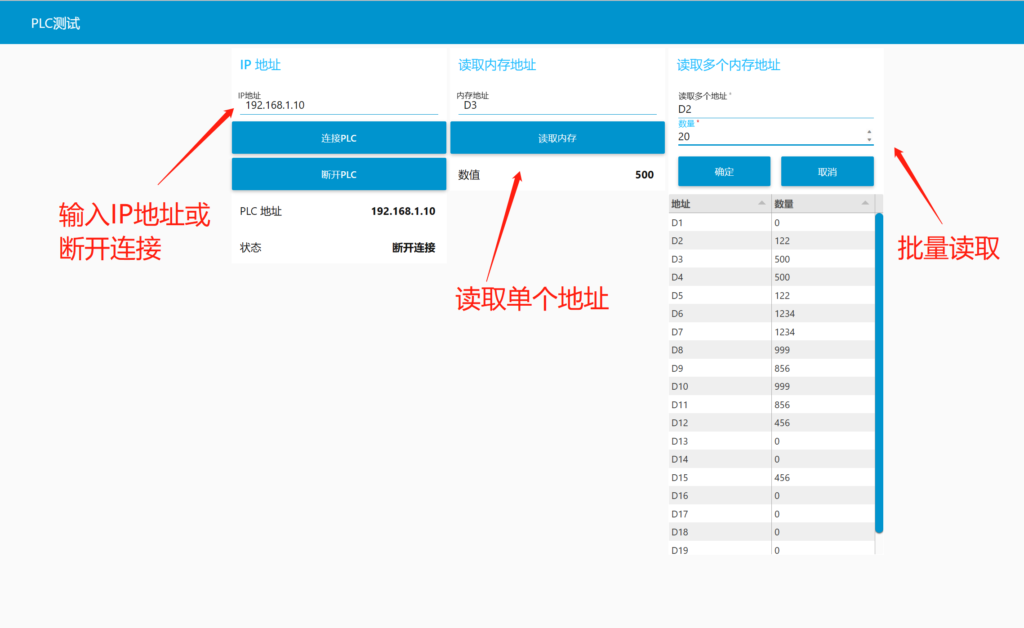1024x628 pixels.
Task: Sort table by 数量 column arrow
Action: (865, 204)
